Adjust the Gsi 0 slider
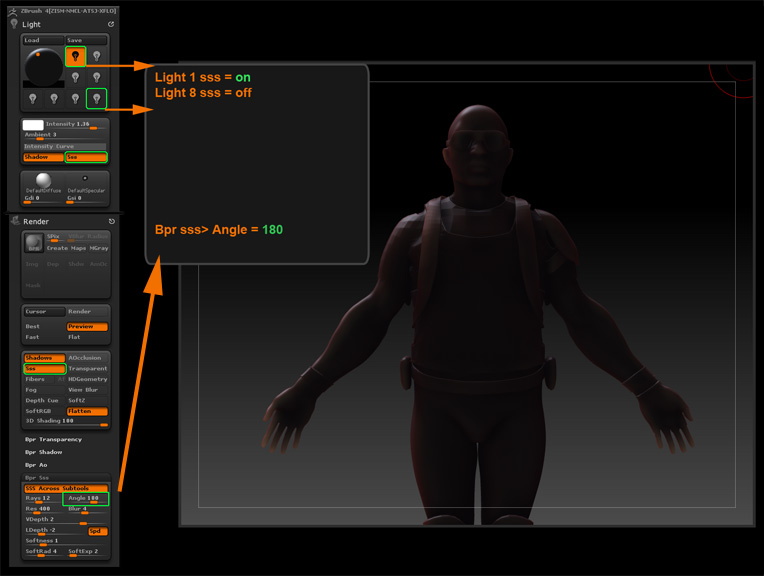The height and width of the screenshot is (576, 764). 86,199
